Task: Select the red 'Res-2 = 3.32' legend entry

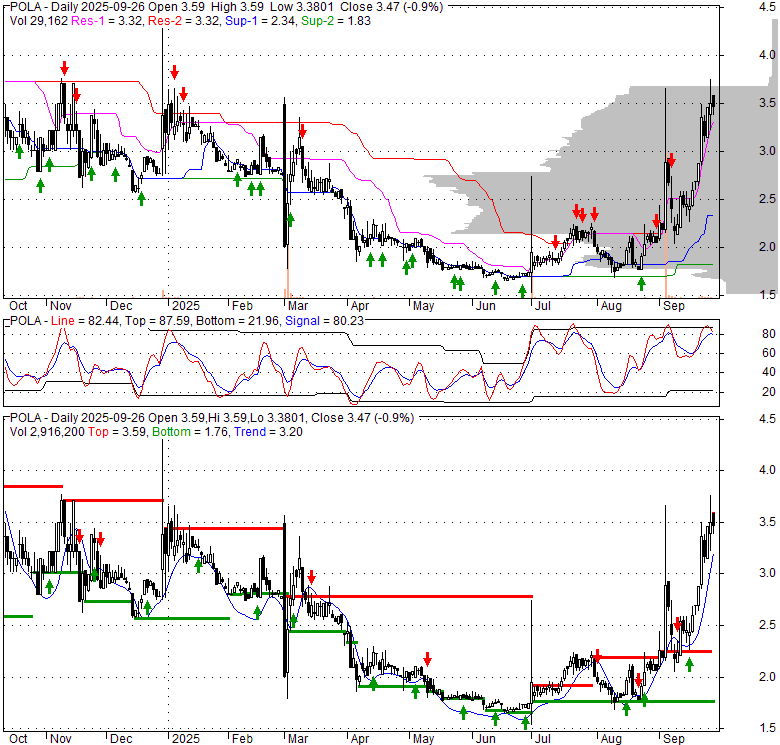Action: [183, 21]
